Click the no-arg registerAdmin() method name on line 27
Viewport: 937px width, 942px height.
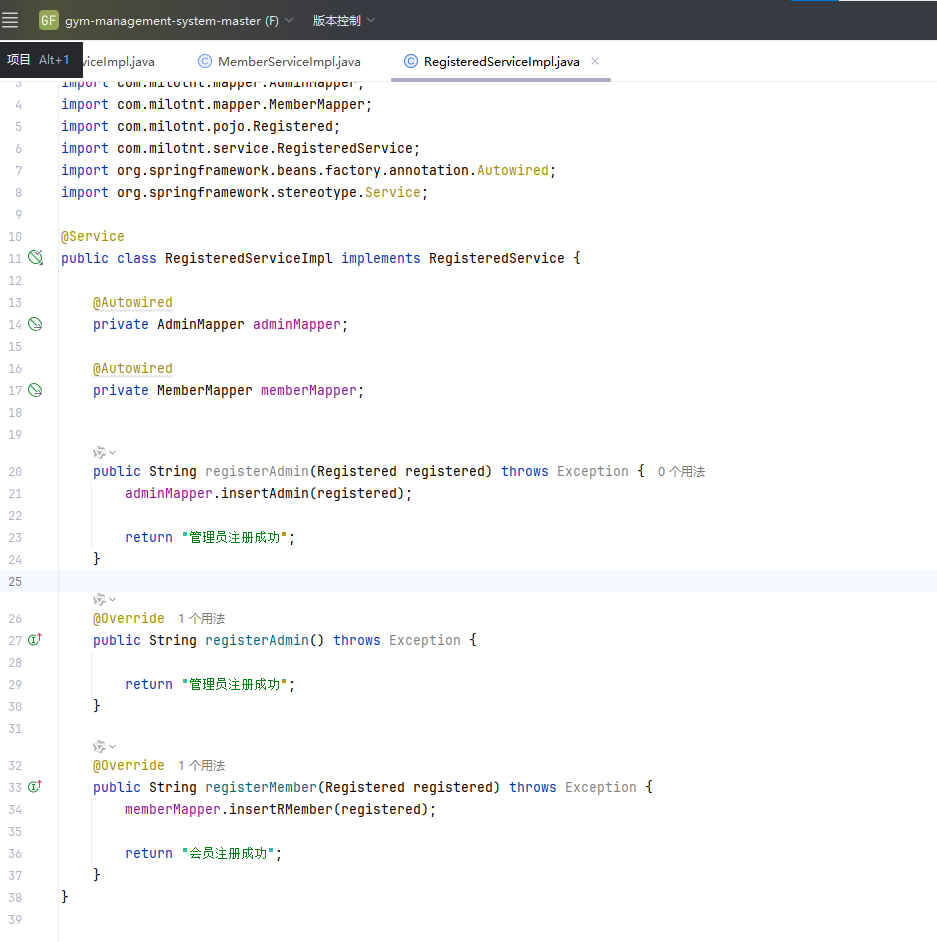click(257, 640)
